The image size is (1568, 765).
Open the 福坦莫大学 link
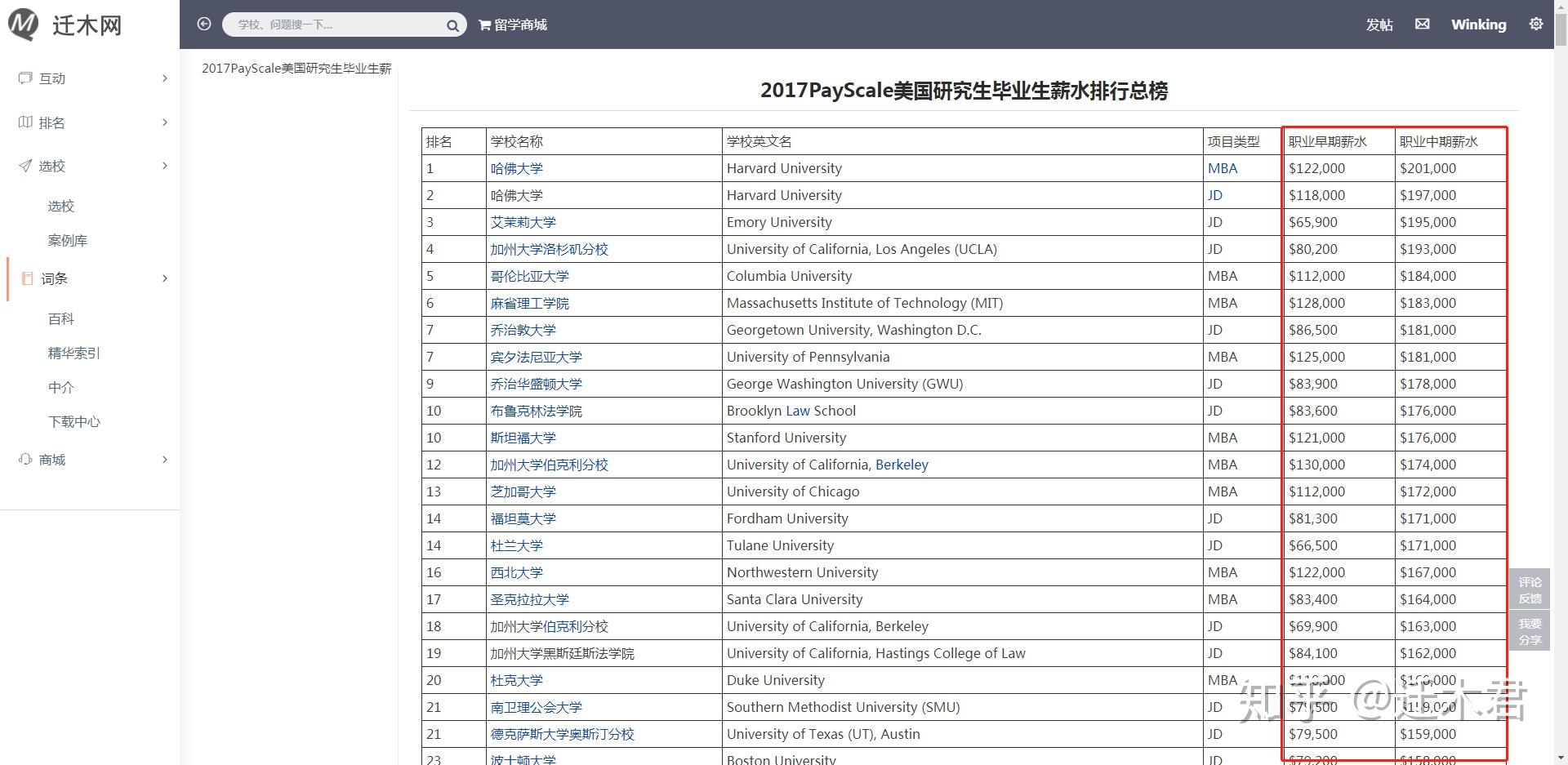point(523,519)
